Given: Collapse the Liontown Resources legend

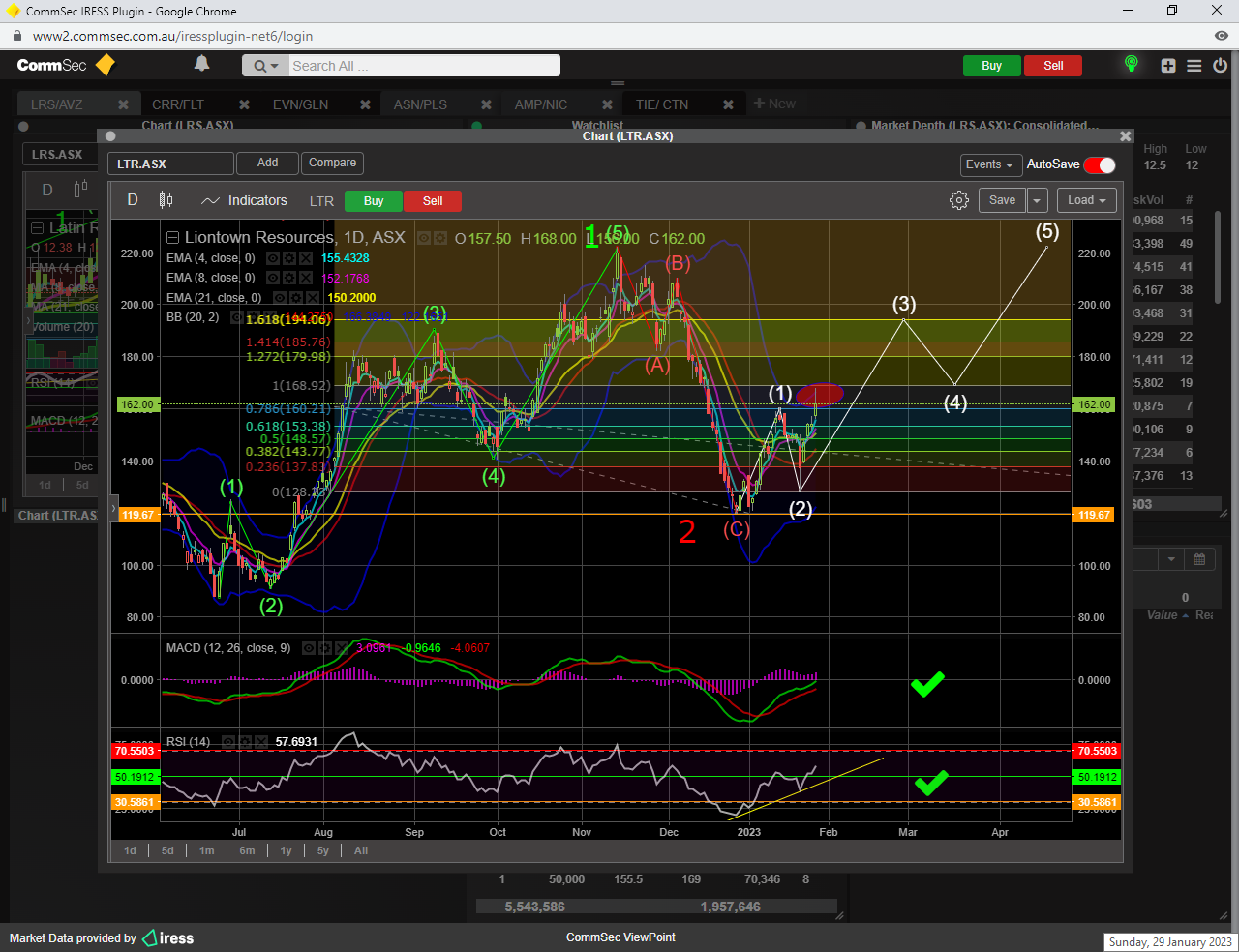Looking at the screenshot, I should point(172,238).
